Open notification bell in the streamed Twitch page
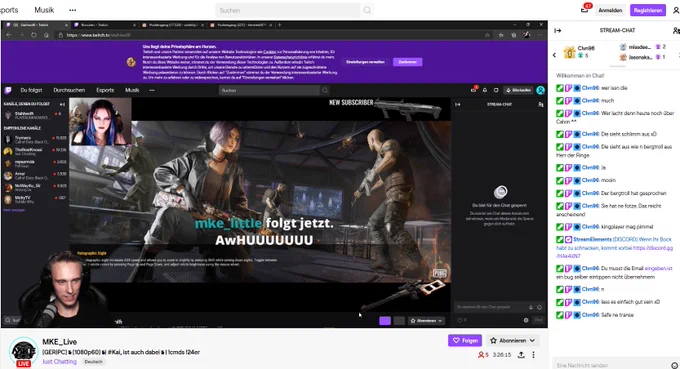 (484, 90)
